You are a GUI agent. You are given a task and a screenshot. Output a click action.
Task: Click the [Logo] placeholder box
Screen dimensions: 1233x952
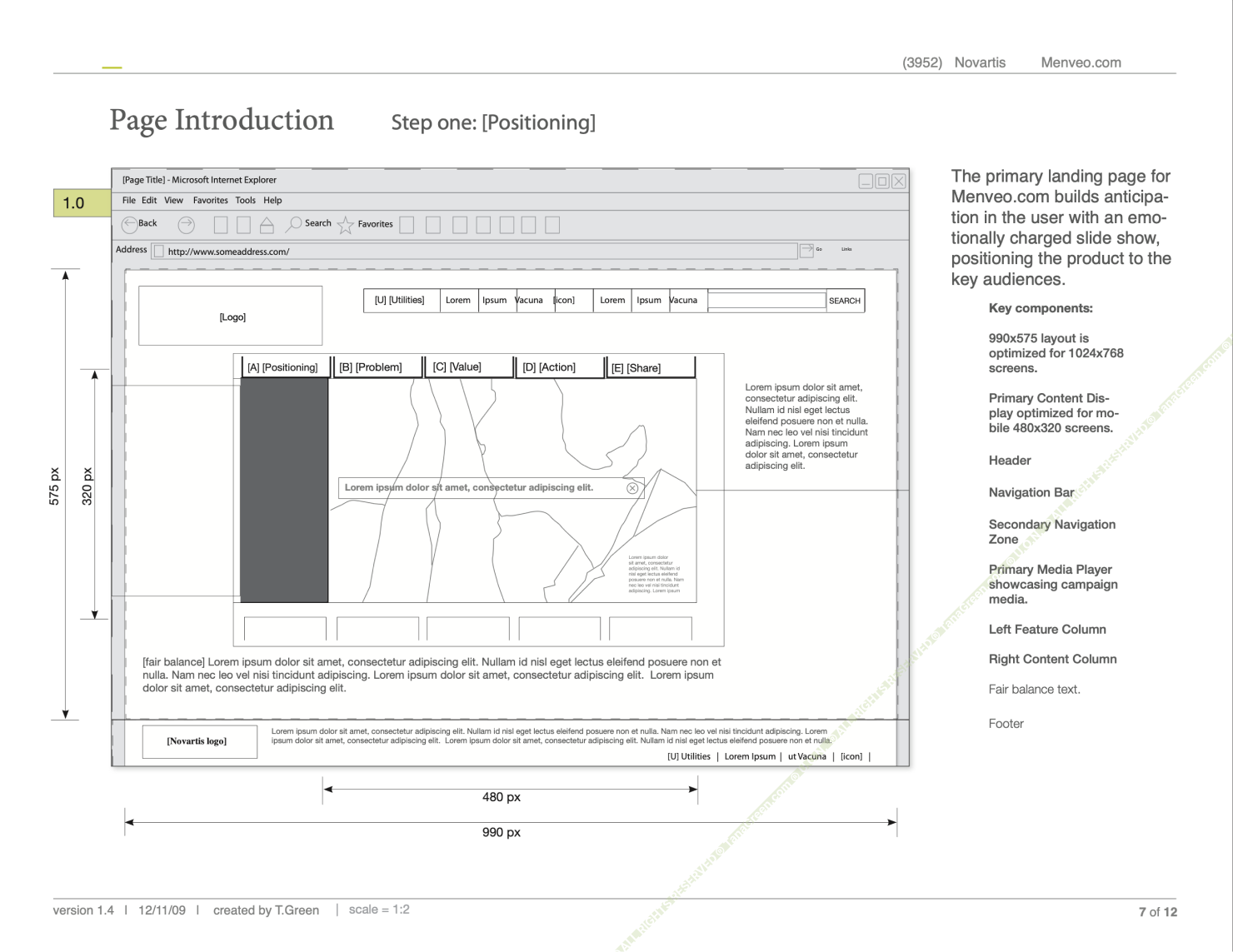pos(231,316)
